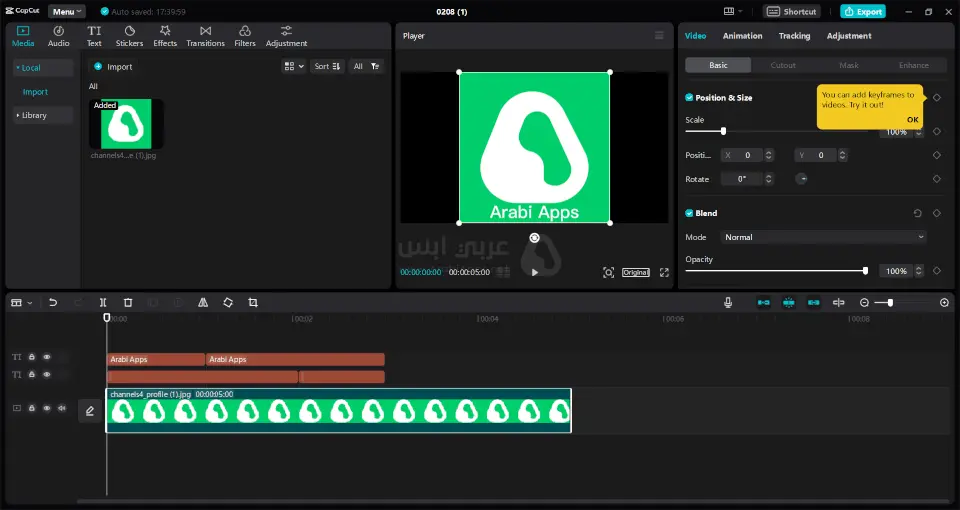Open the Menu dropdown in title bar
The width and height of the screenshot is (960, 510).
66,12
